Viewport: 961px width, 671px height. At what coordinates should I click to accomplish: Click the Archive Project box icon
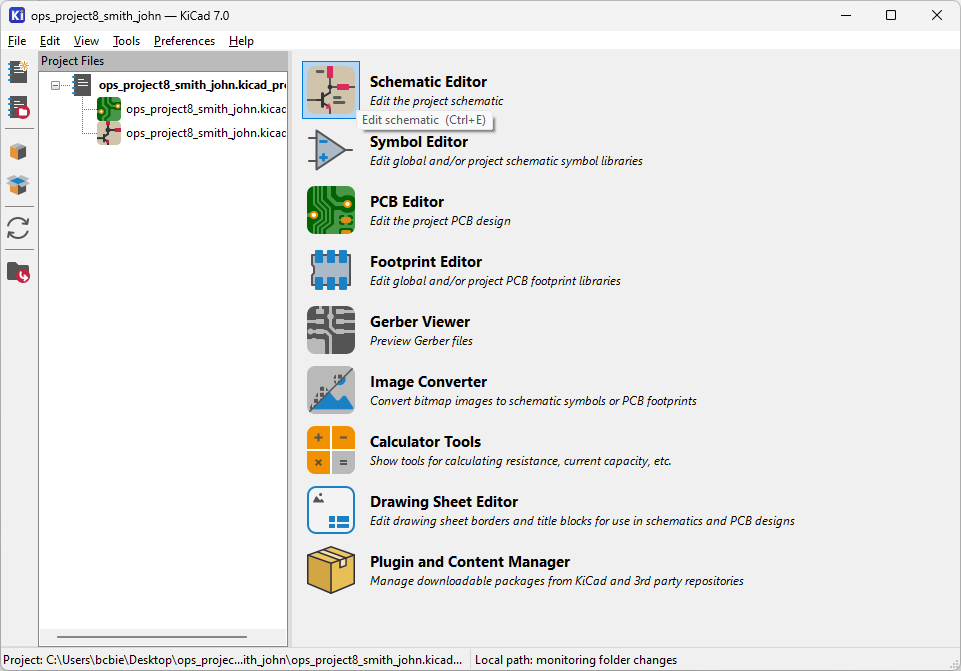18,151
